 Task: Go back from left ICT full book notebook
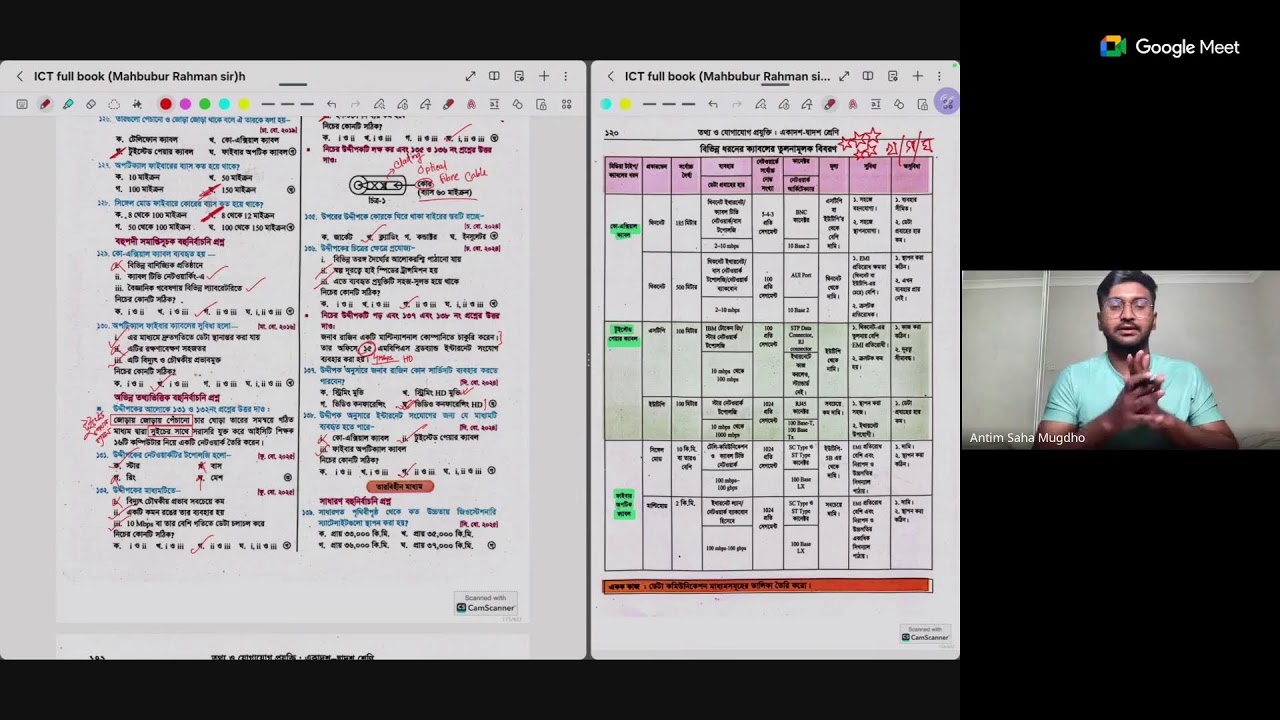19,76
